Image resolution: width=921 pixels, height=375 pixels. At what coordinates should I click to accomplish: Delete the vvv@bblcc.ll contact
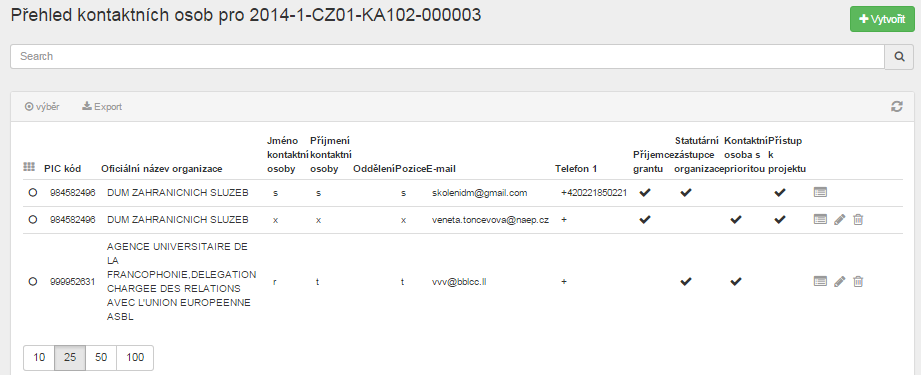858,282
